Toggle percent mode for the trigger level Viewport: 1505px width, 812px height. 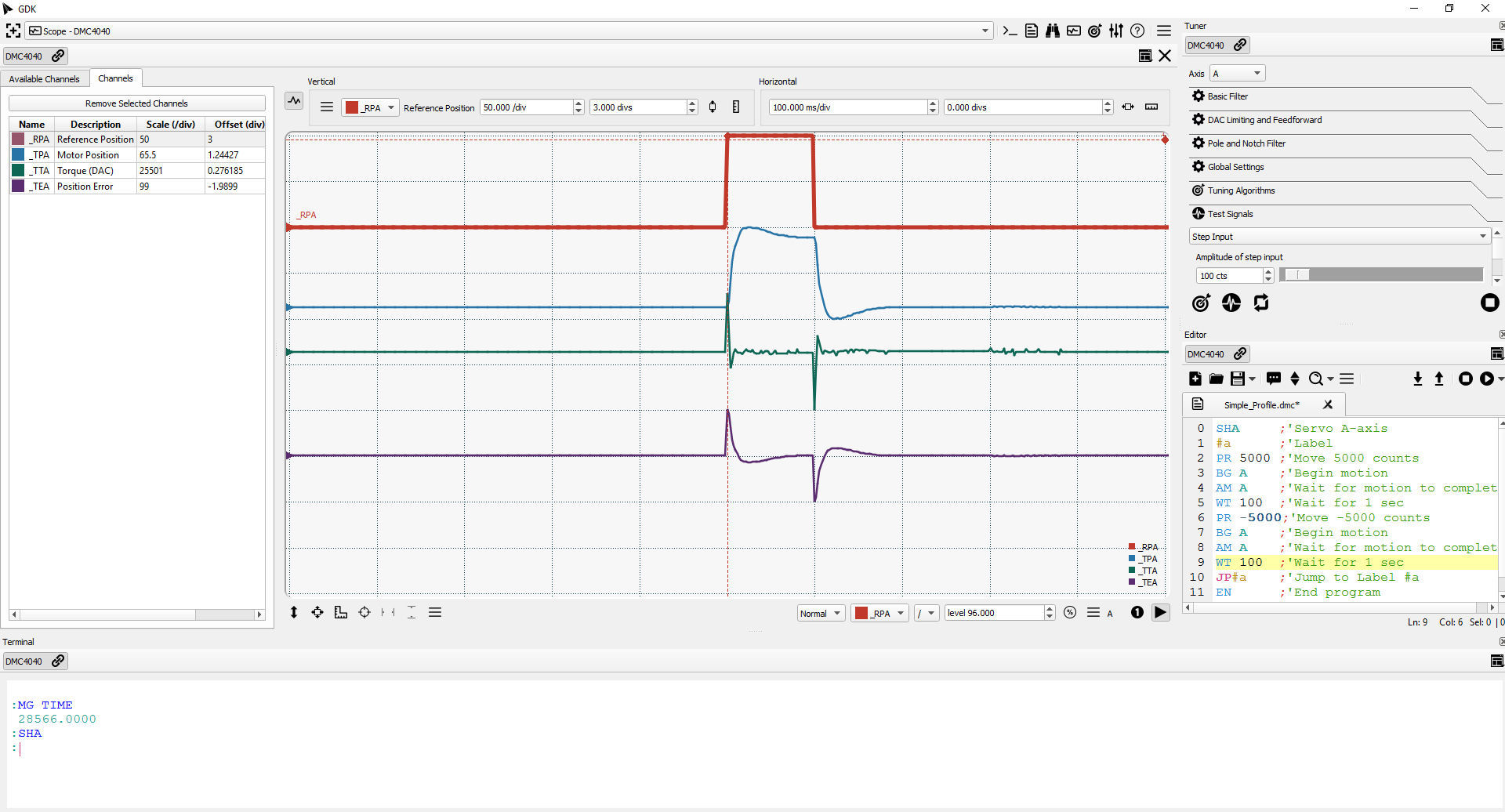pyautogui.click(x=1070, y=612)
